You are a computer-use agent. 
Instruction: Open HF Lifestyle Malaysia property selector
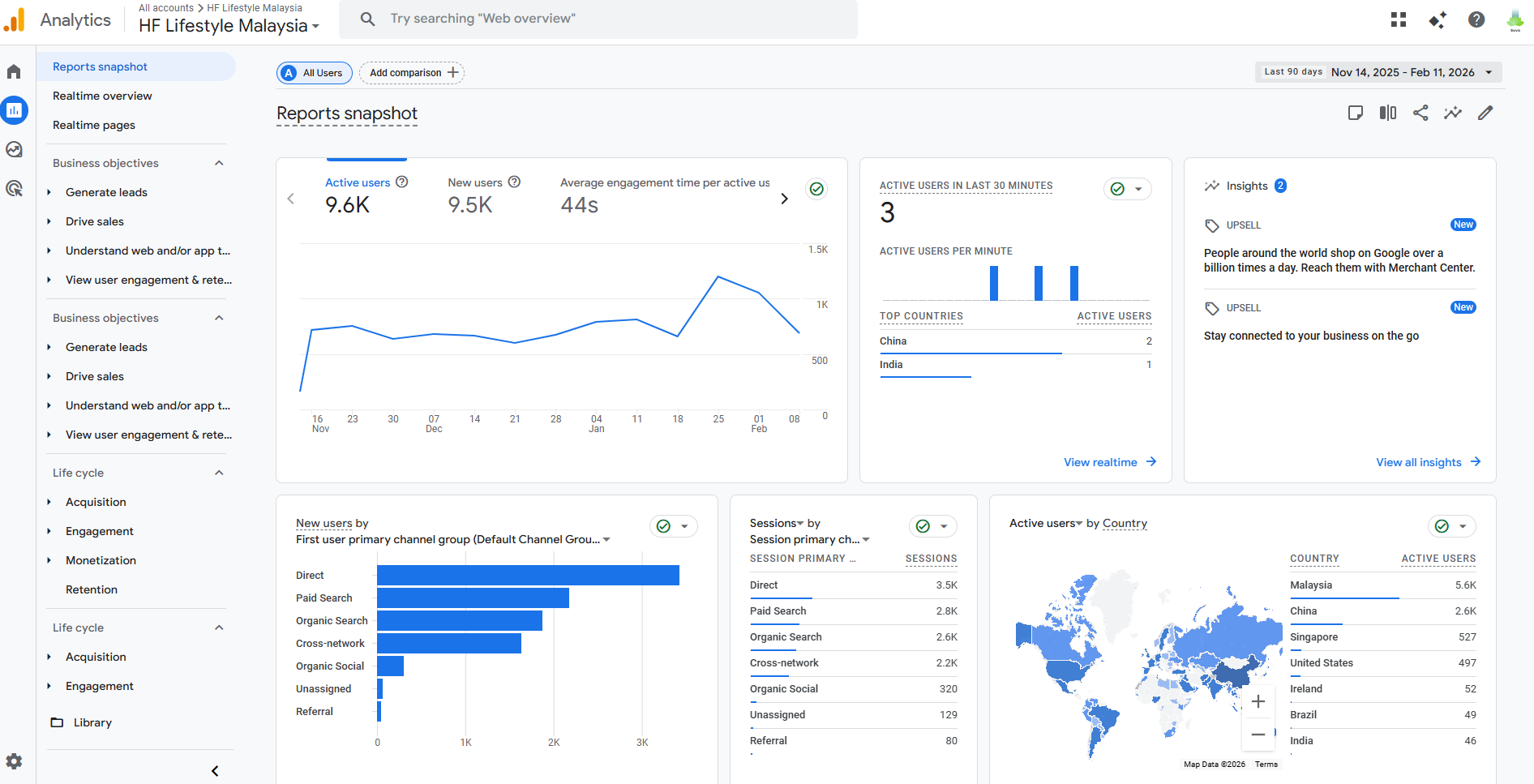point(229,26)
